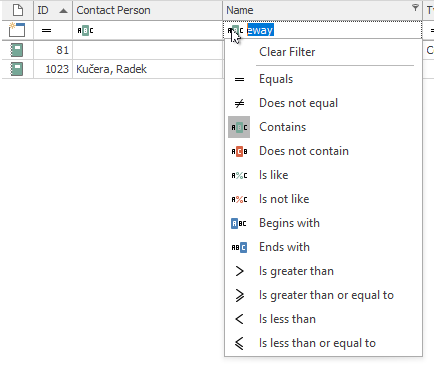Pick the greater than or equal icon
434x375 pixels.
coord(239,295)
